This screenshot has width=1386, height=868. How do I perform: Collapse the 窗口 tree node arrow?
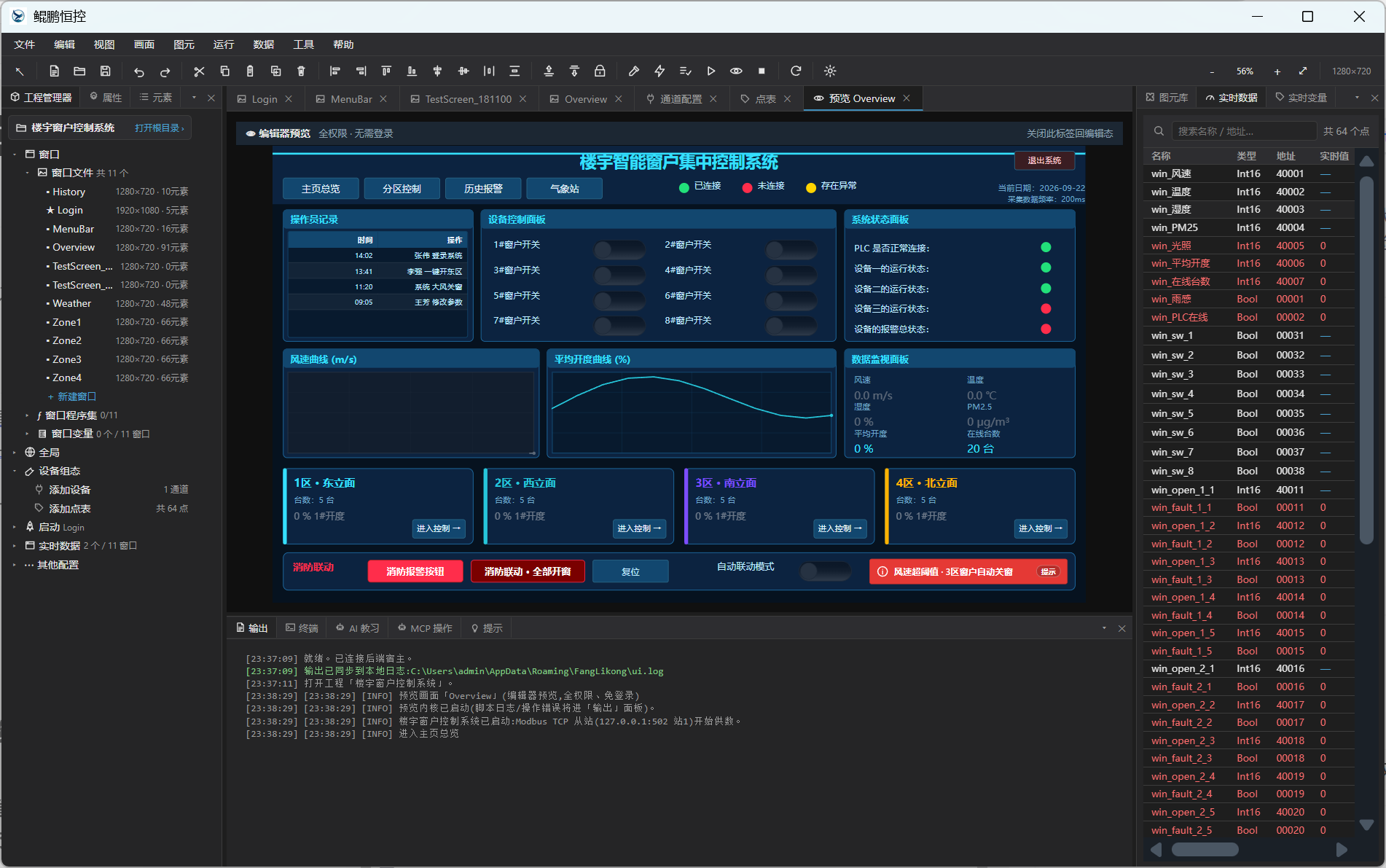[15, 155]
